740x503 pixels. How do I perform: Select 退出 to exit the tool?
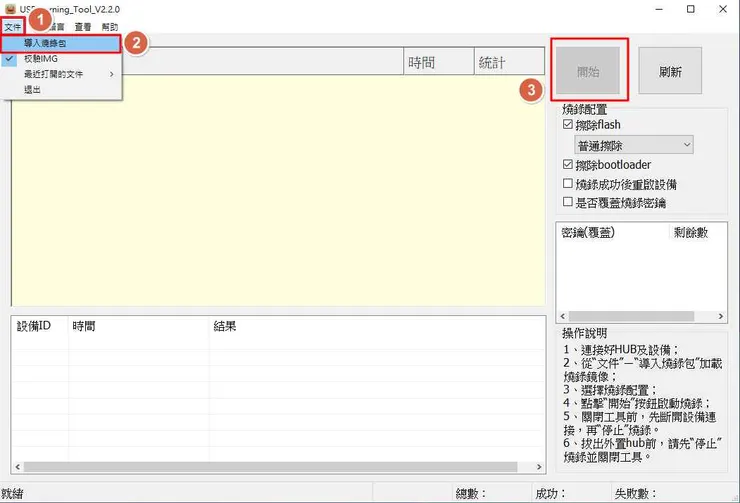(61, 90)
